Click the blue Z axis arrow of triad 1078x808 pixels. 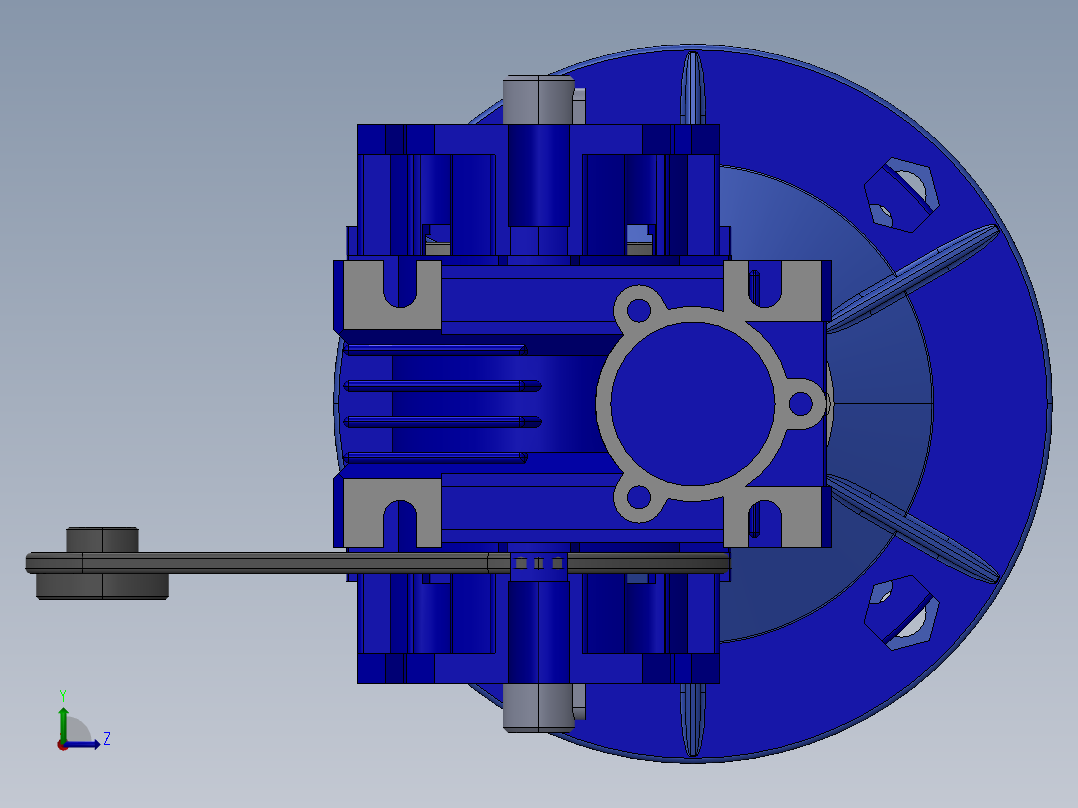tap(84, 744)
